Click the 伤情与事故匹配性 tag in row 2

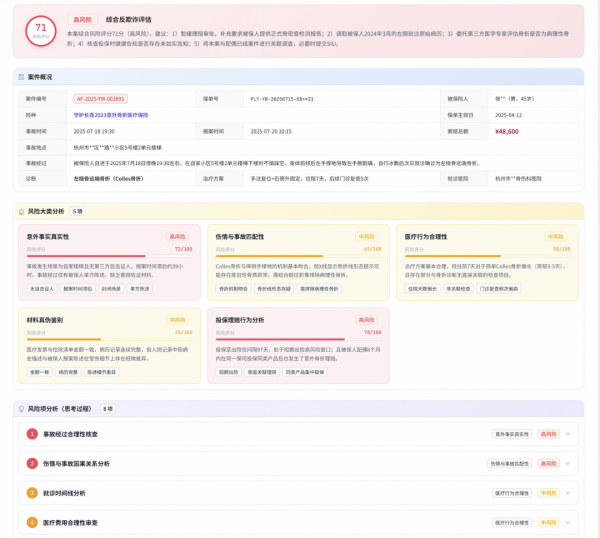click(x=510, y=463)
